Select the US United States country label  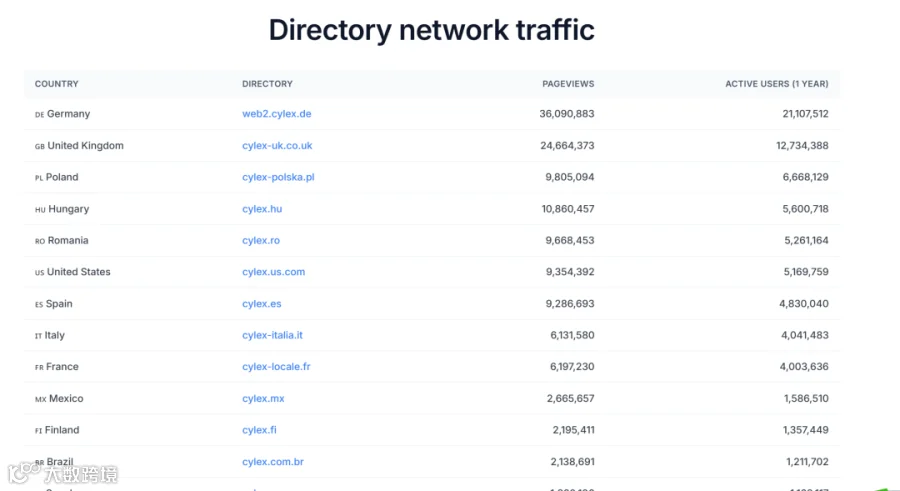click(x=72, y=272)
